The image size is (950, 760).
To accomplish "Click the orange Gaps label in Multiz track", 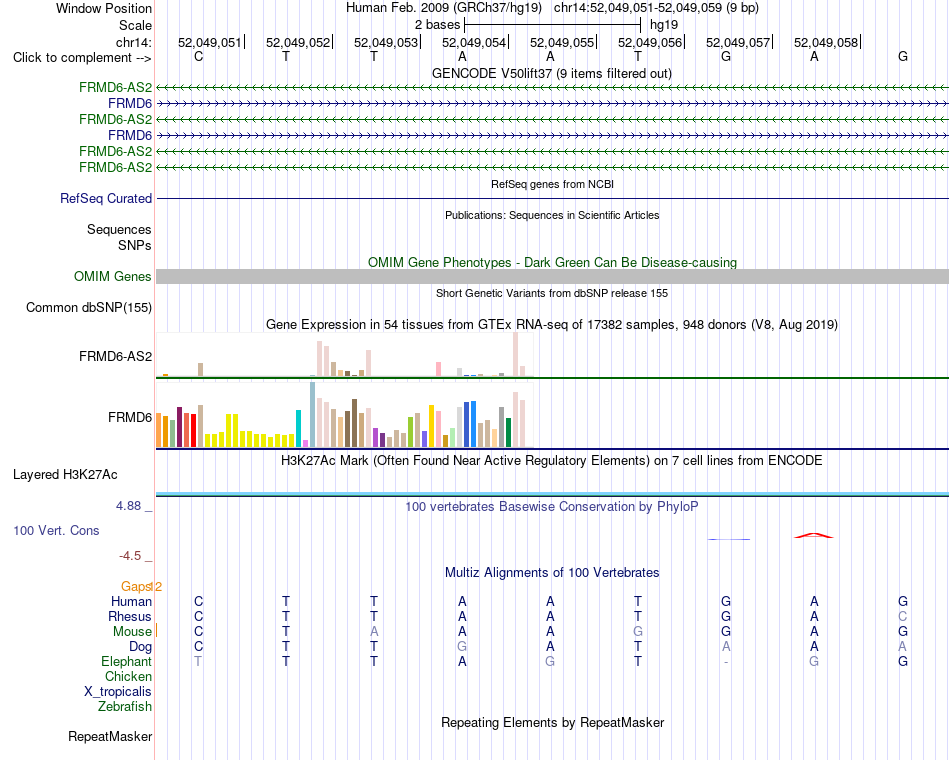I will click(136, 586).
